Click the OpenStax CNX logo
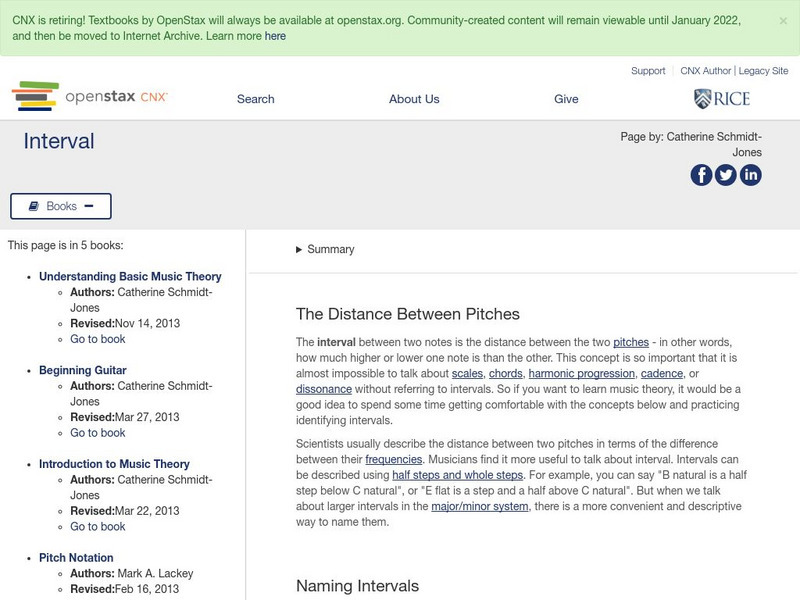 point(90,97)
